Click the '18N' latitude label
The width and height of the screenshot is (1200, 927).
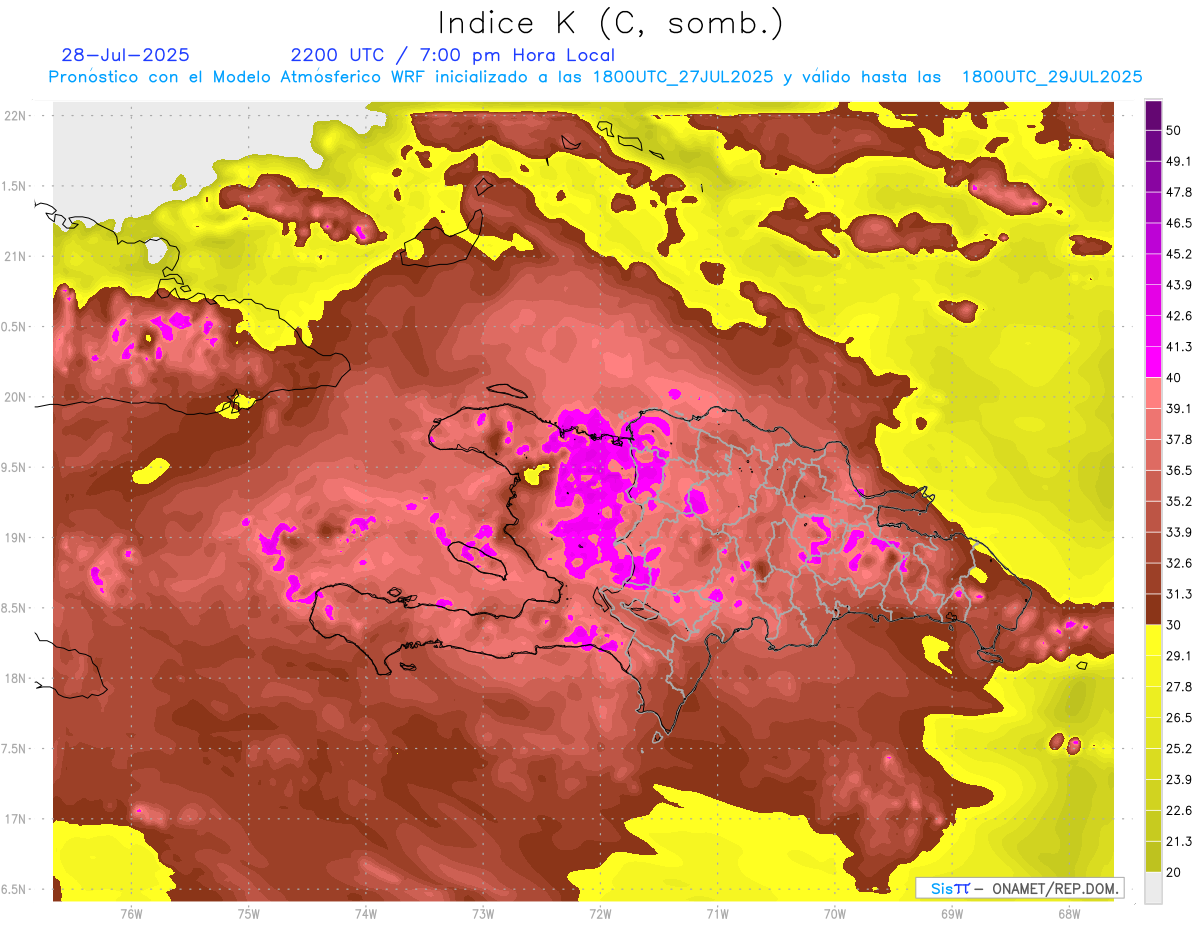(14, 678)
